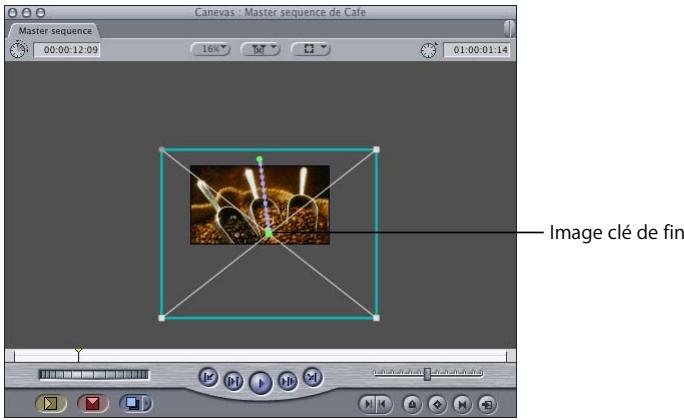
Task: Click the top-left wireframe corner handle
Action: click(x=161, y=150)
